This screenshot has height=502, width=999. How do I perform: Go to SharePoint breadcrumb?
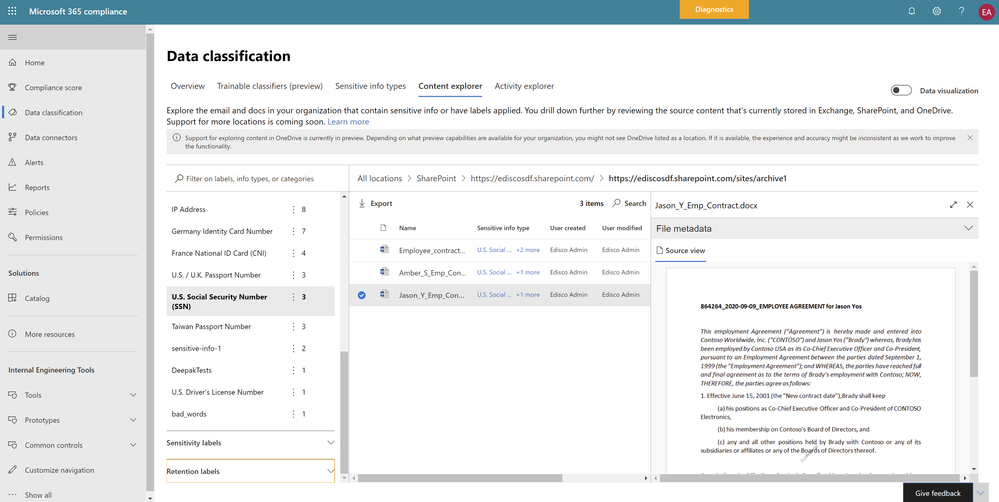(x=436, y=178)
